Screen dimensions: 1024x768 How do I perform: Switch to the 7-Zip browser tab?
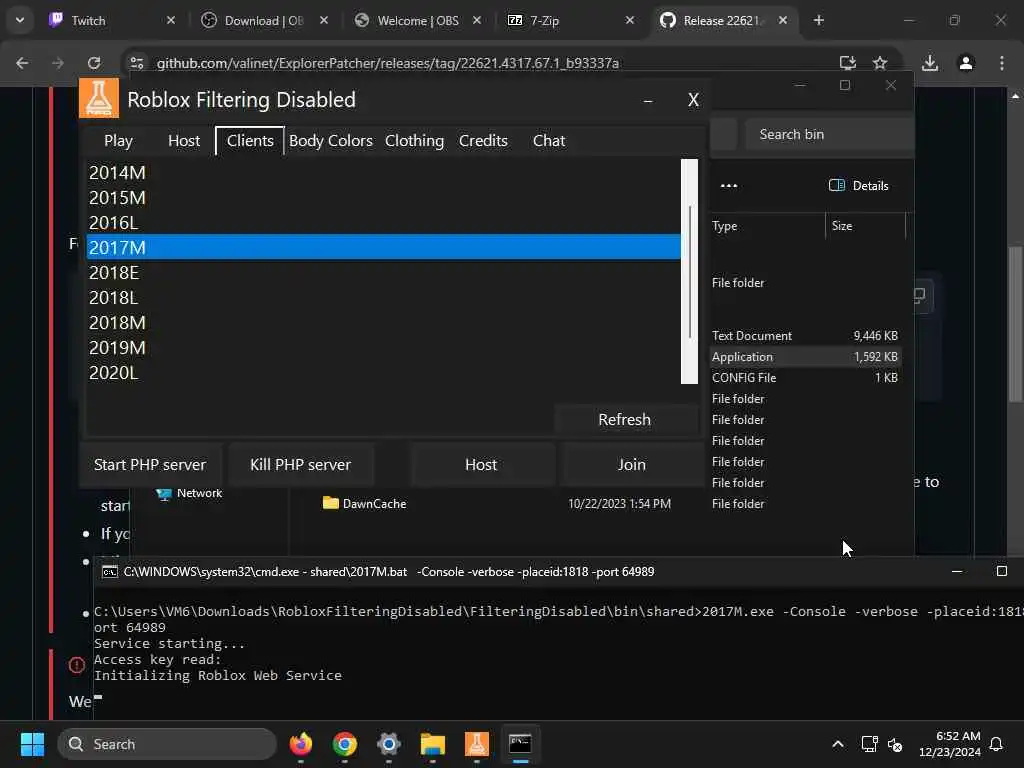point(569,20)
